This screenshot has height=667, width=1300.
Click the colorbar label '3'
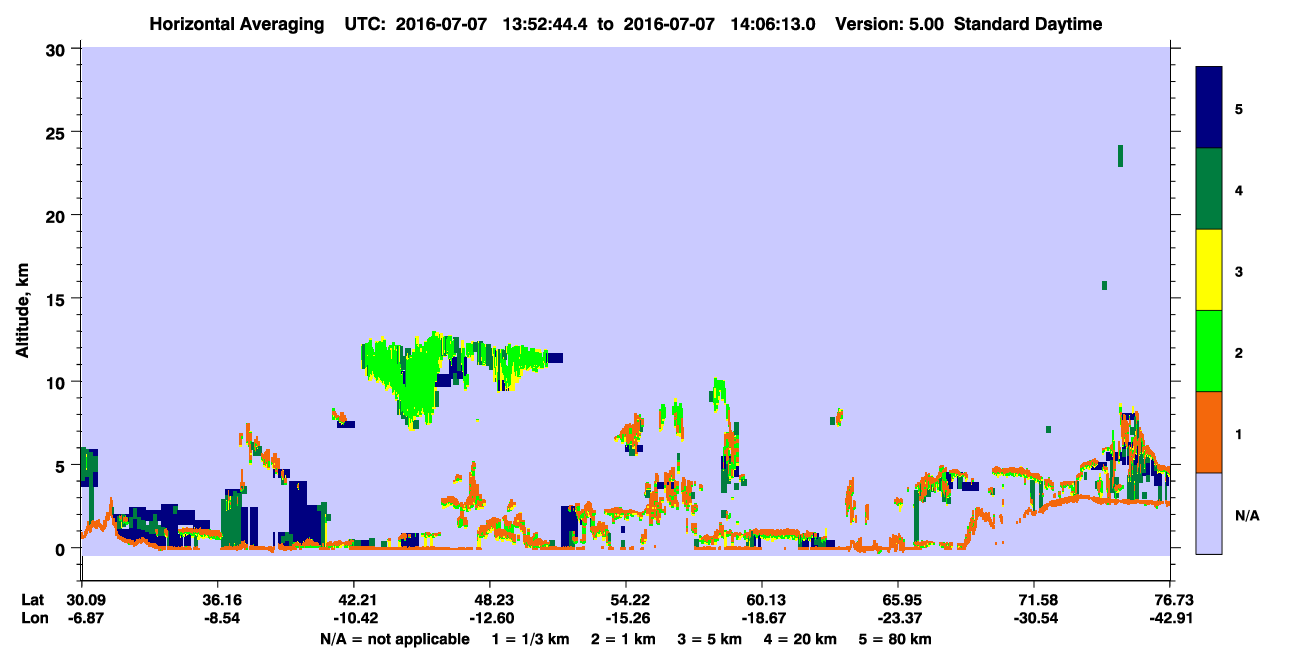[x=1239, y=271]
